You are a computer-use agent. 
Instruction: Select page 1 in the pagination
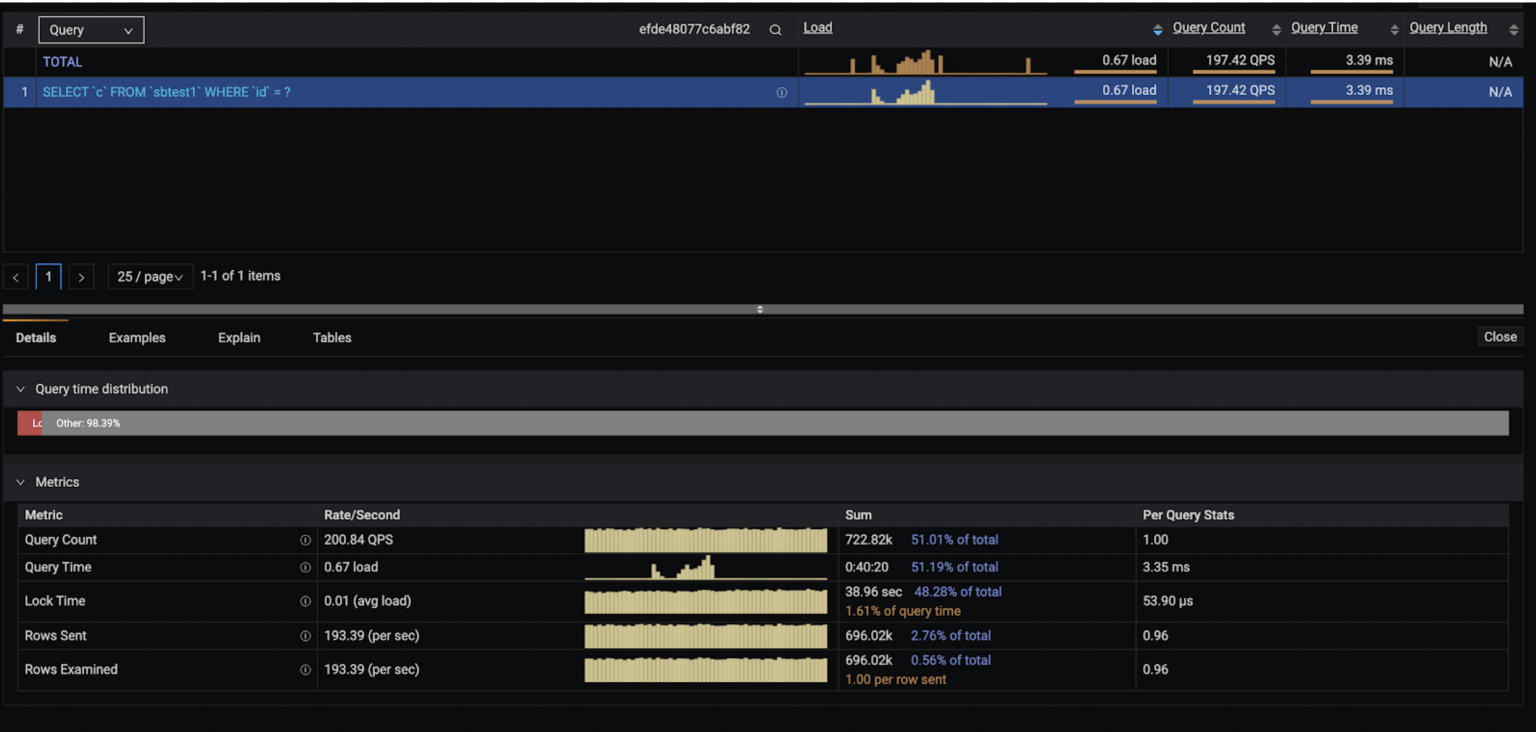click(x=48, y=276)
